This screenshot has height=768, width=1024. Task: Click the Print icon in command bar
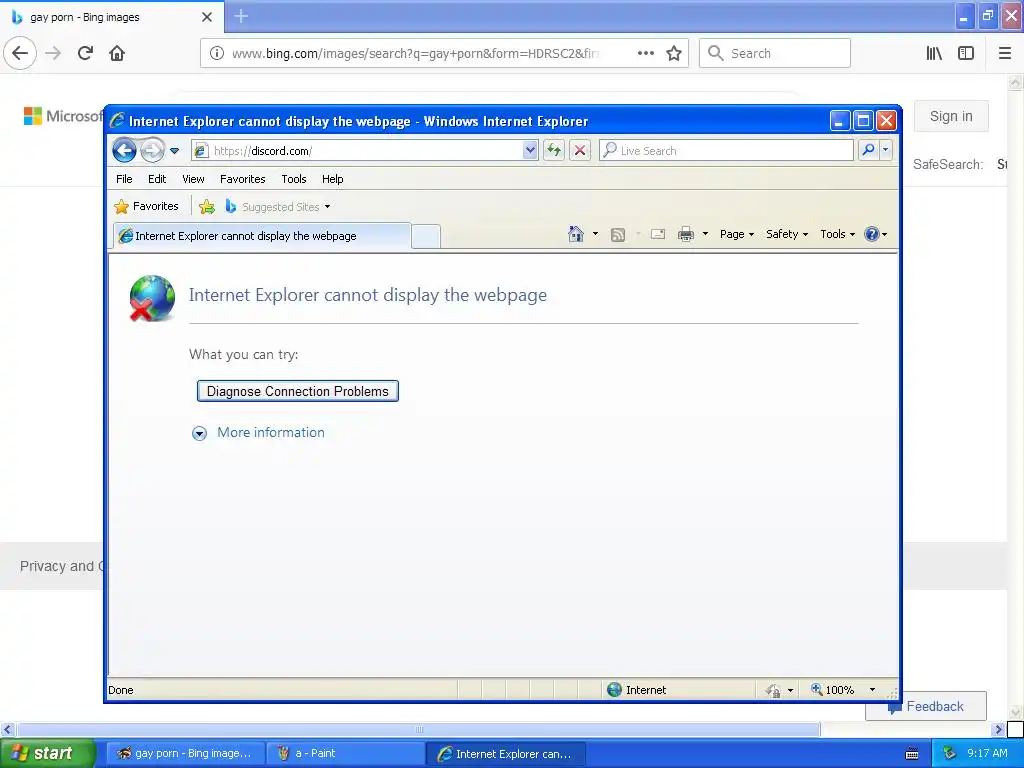pyautogui.click(x=686, y=234)
